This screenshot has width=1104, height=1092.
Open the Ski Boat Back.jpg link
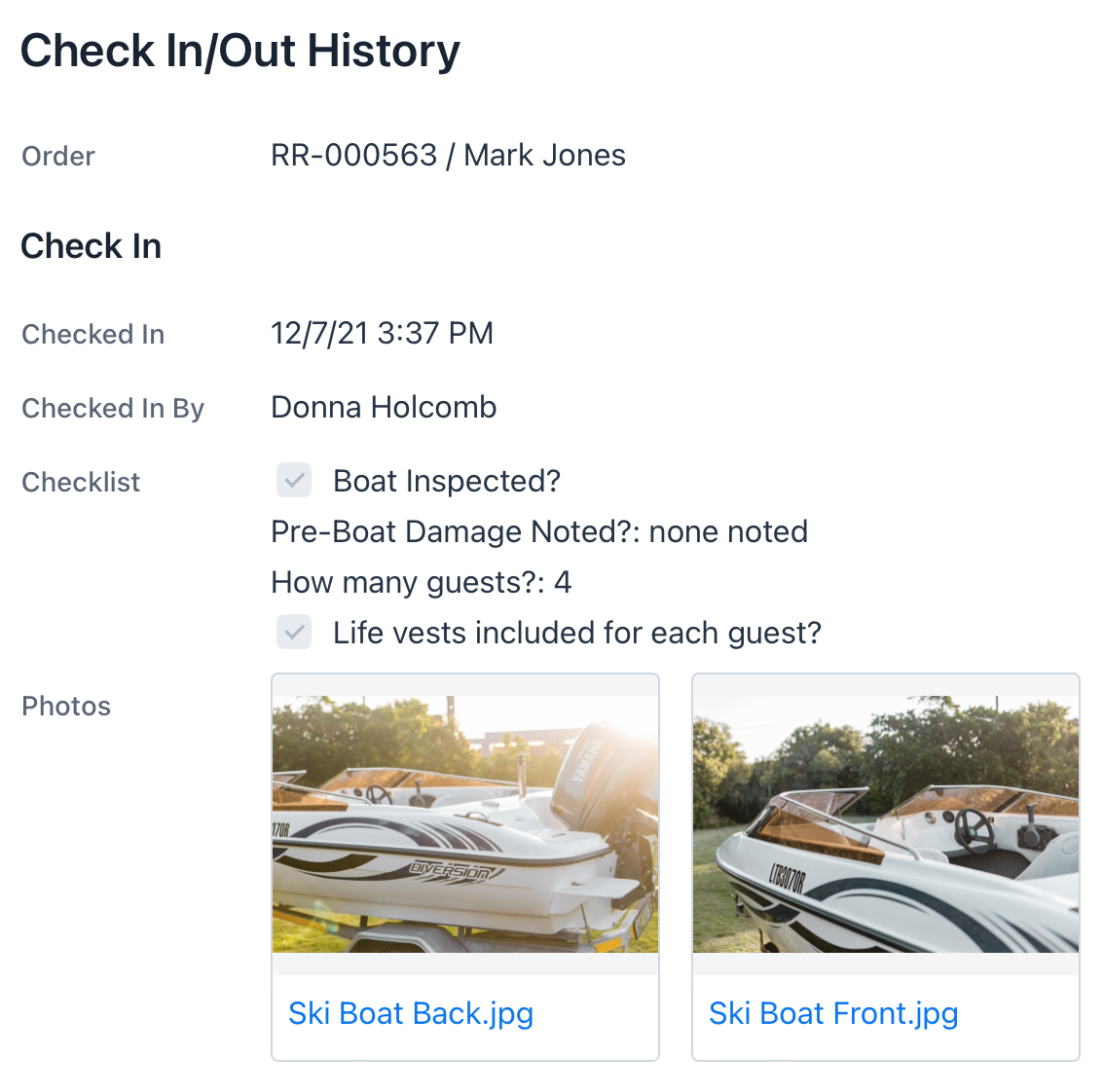click(411, 1013)
